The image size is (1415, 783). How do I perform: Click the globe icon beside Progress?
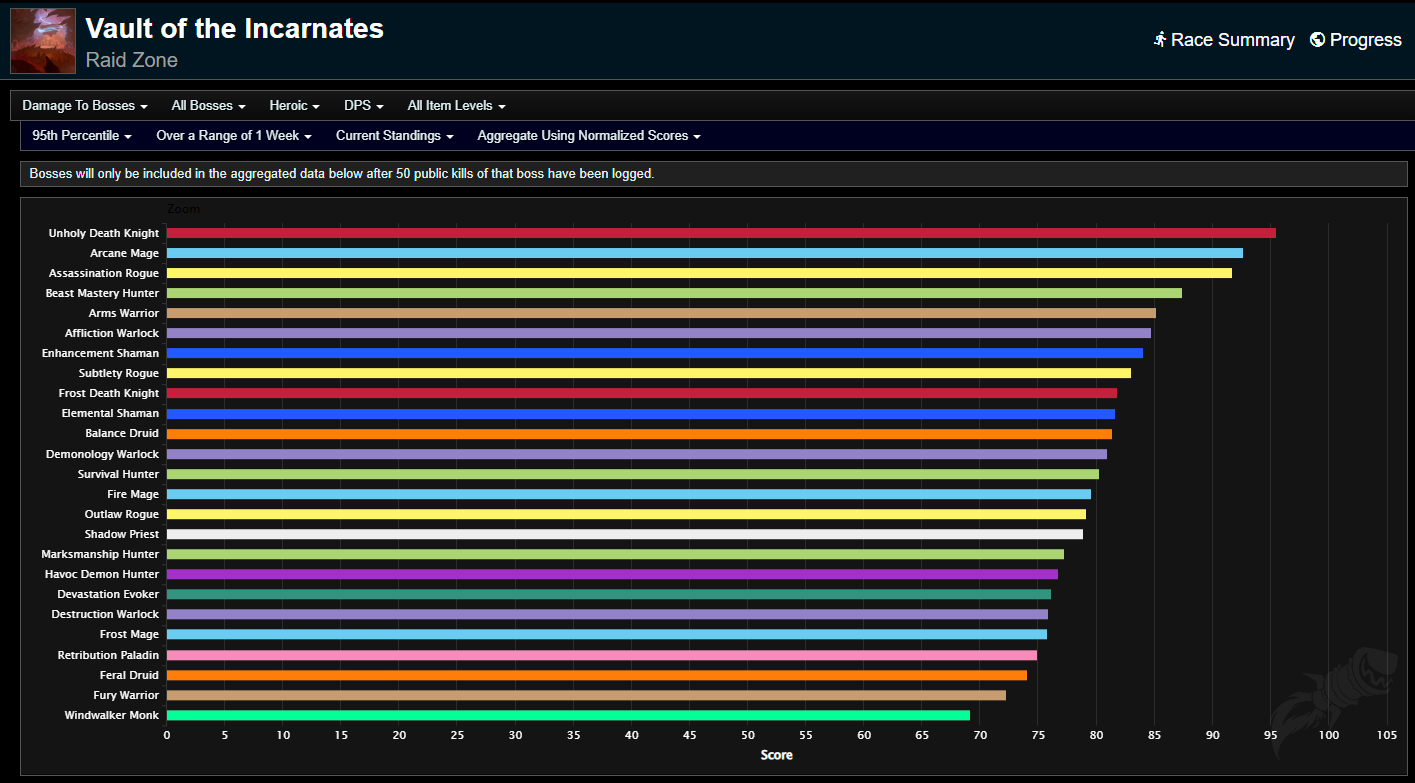point(1318,39)
